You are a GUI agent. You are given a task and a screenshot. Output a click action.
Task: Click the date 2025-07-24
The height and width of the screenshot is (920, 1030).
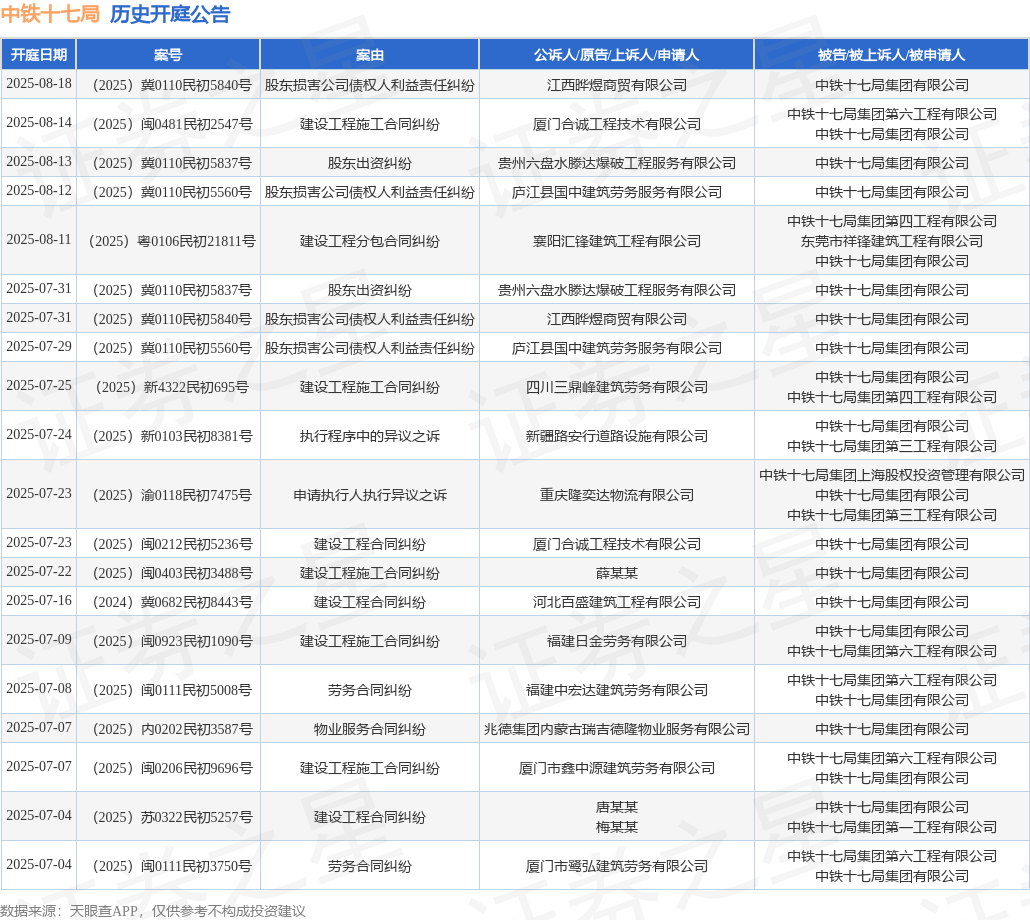(x=39, y=435)
